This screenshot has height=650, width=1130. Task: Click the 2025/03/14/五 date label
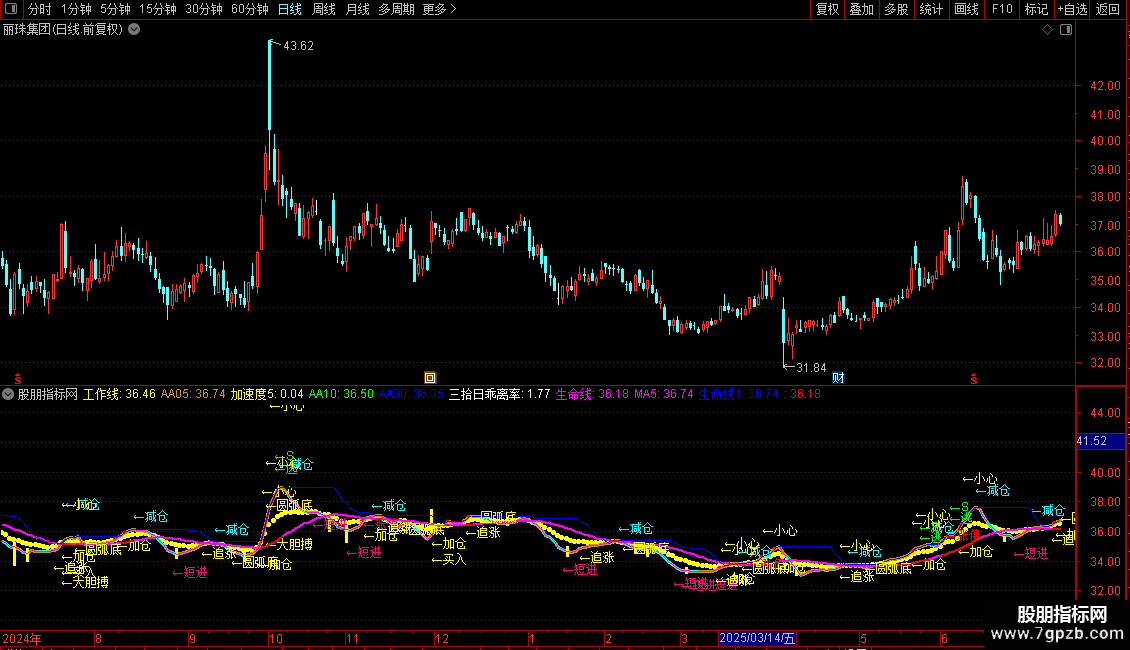(757, 638)
